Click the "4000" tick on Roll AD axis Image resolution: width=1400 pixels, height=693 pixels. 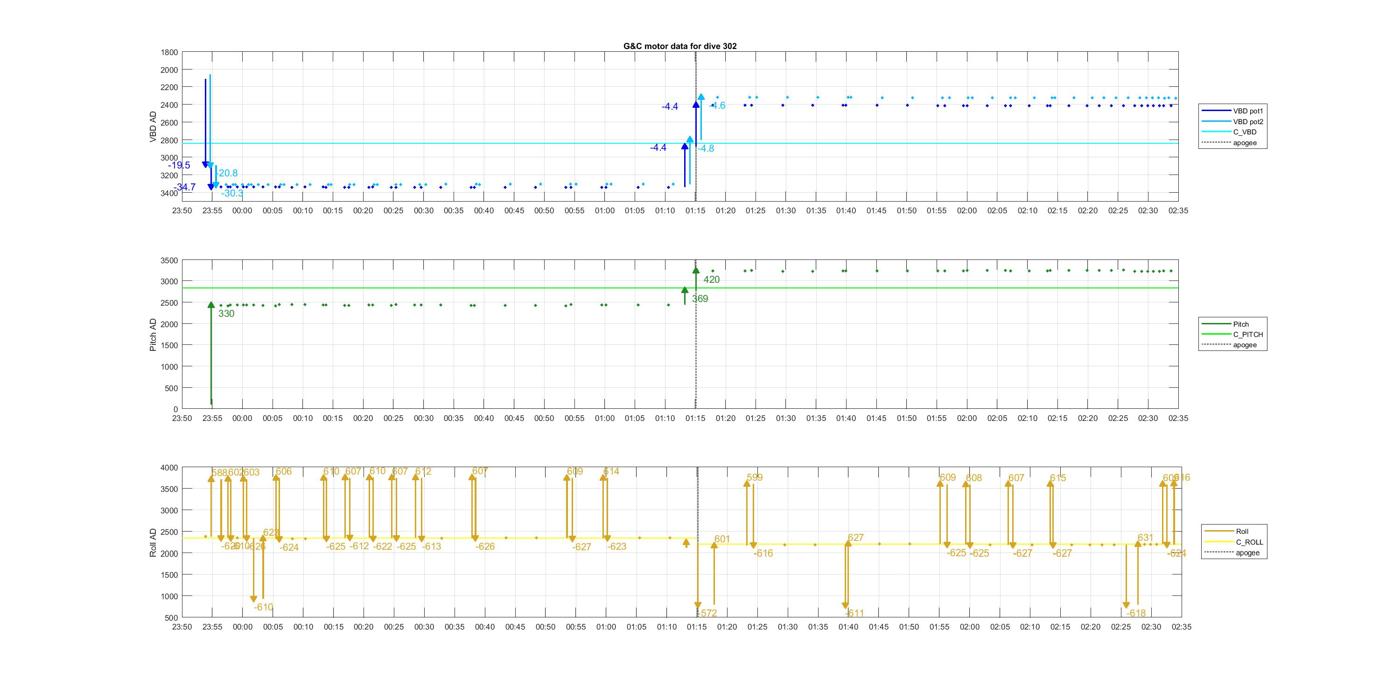pyautogui.click(x=169, y=468)
